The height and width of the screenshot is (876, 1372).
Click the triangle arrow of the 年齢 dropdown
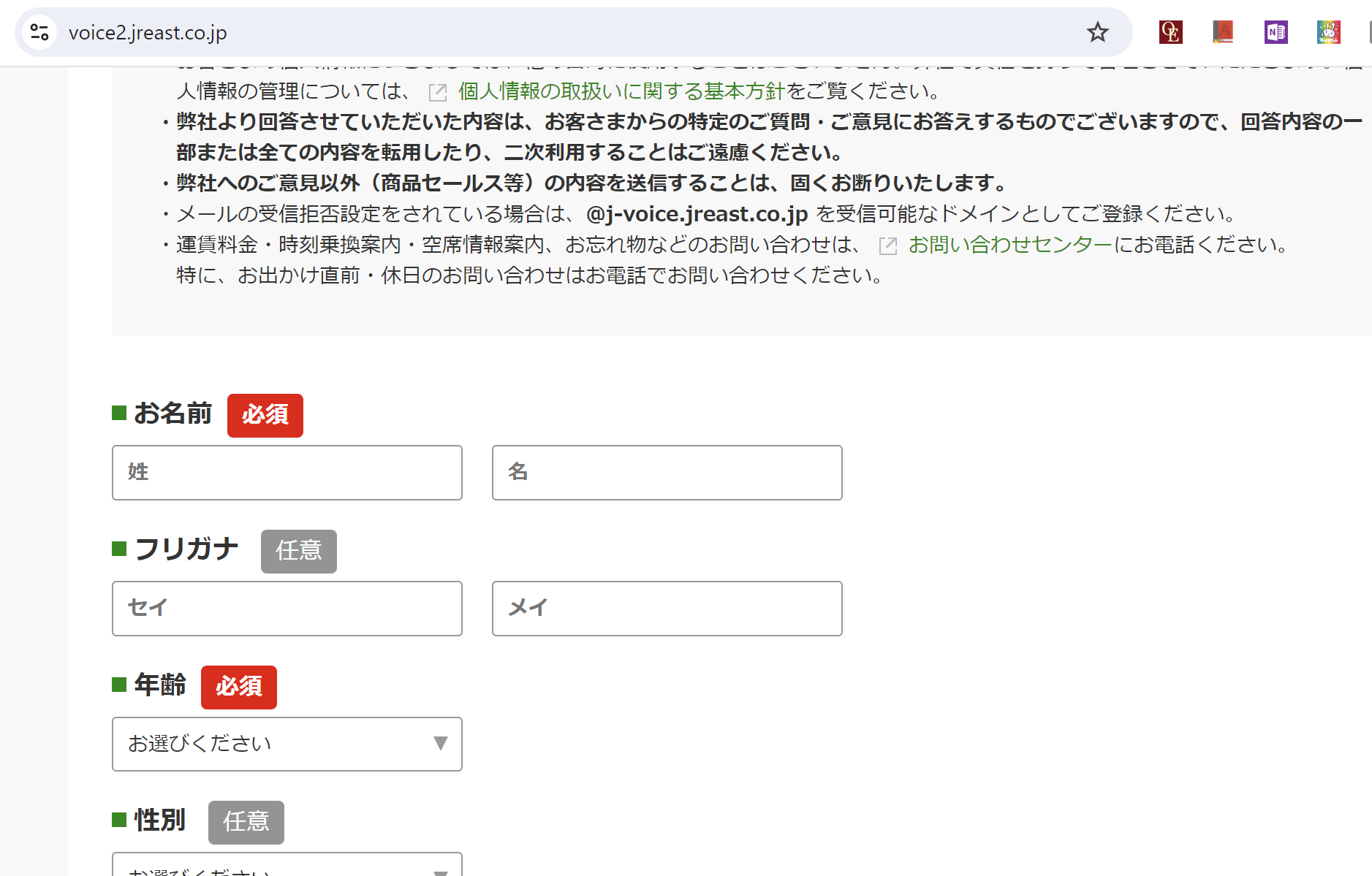(440, 744)
